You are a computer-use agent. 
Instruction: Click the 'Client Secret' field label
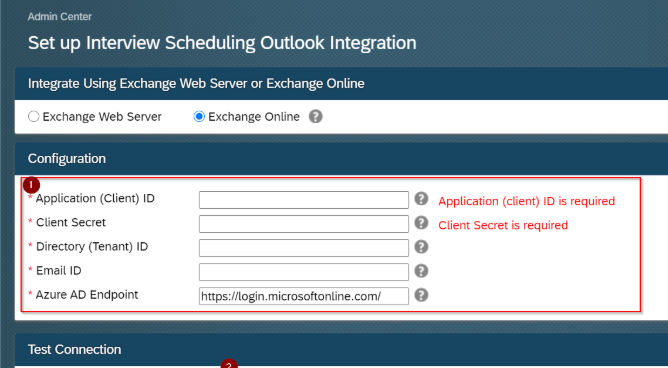tap(71, 222)
